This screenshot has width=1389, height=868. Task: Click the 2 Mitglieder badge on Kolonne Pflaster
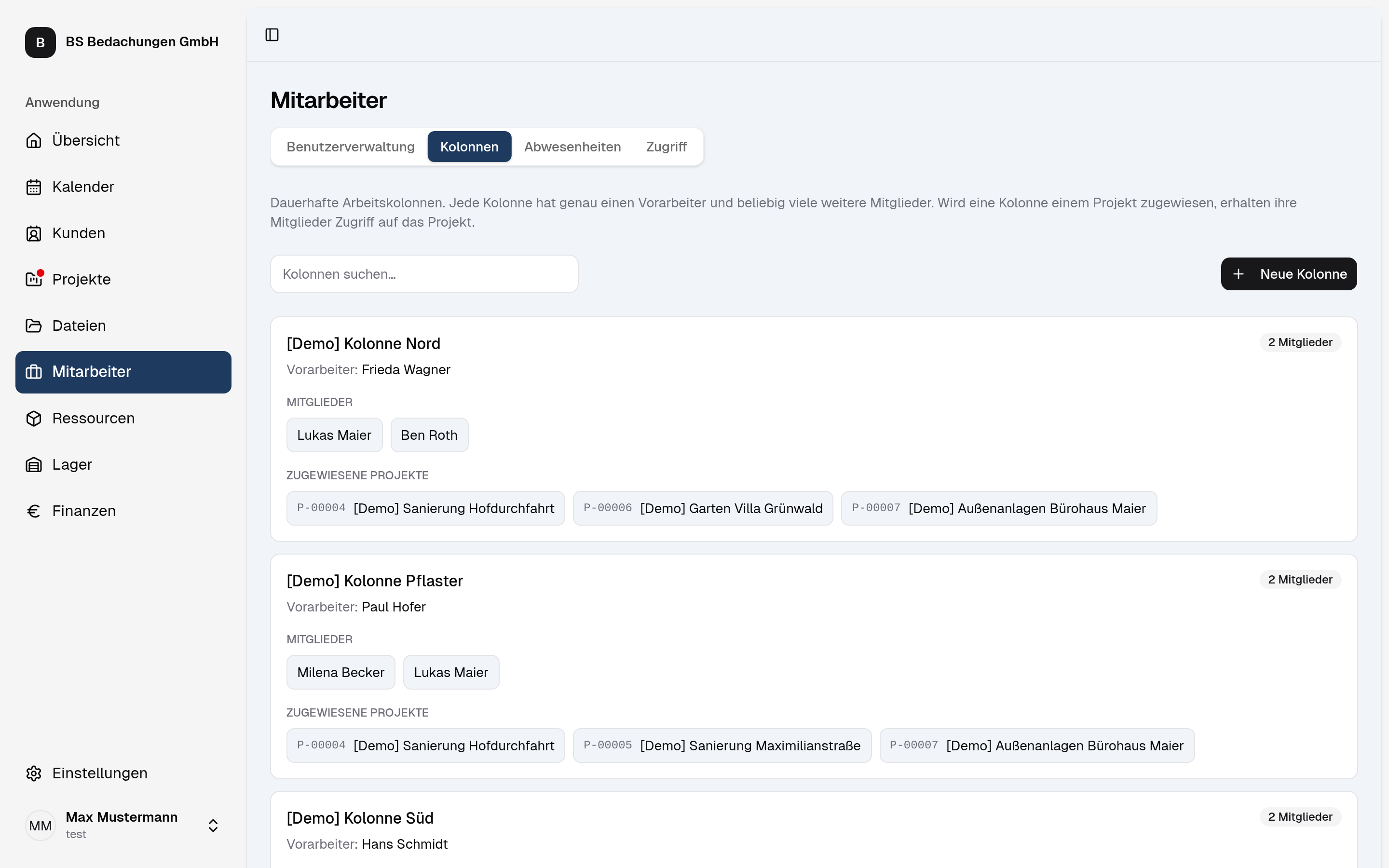pyautogui.click(x=1300, y=580)
